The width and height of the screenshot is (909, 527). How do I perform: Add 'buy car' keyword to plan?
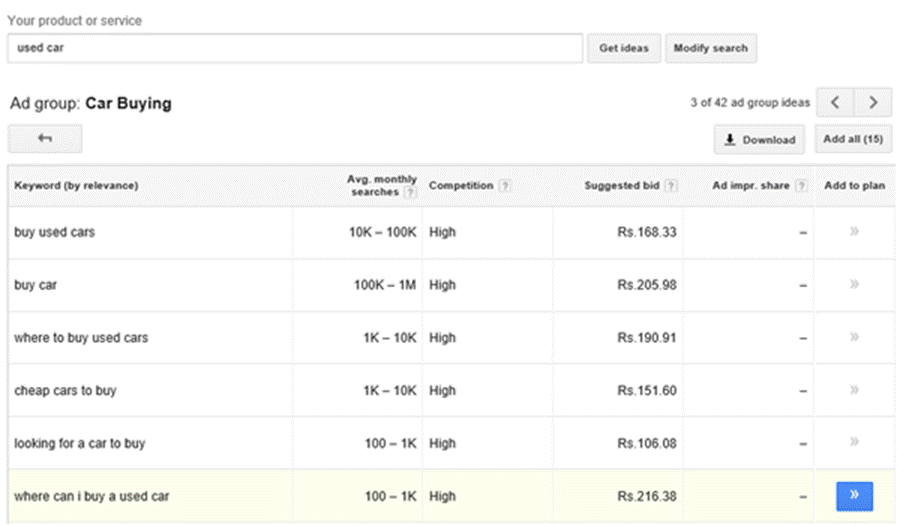tap(854, 285)
